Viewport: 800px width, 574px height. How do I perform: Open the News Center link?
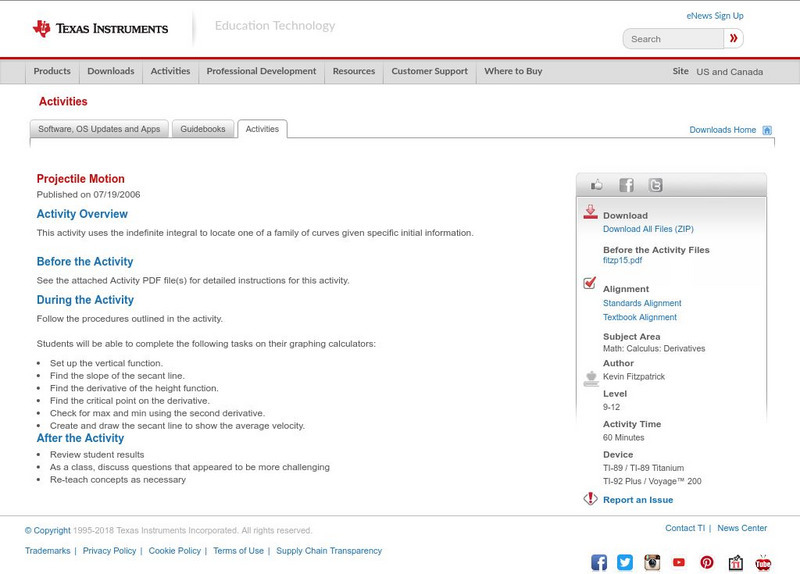pyautogui.click(x=742, y=528)
